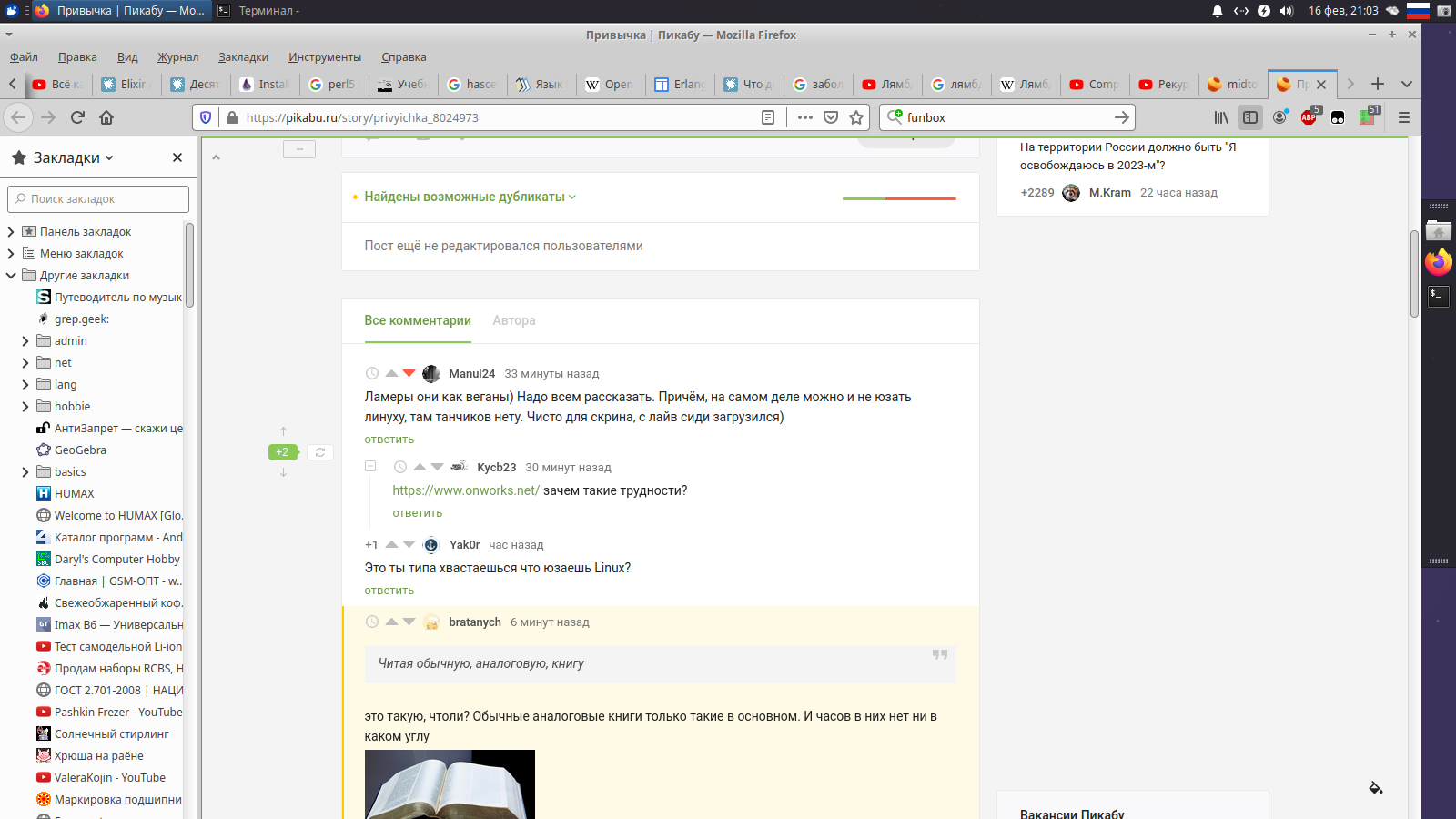Click funbox search bar field
The width and height of the screenshot is (1456, 819).
[1007, 117]
